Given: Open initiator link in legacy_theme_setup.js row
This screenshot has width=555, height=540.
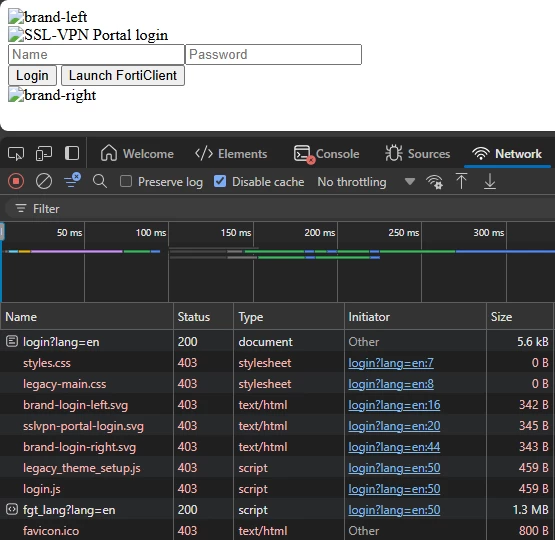Looking at the screenshot, I should pos(394,468).
